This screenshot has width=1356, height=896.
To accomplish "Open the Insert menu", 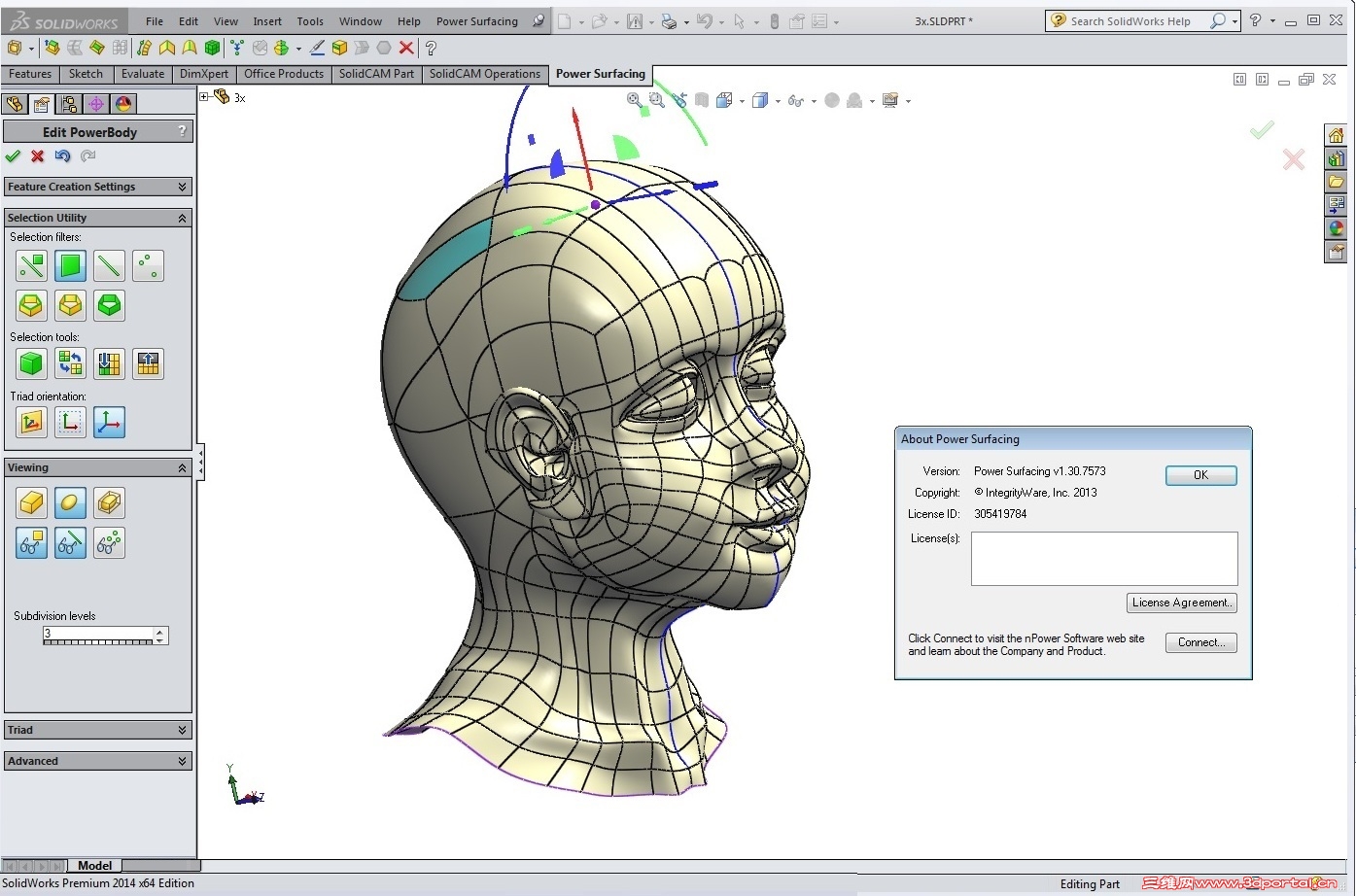I will 267,21.
